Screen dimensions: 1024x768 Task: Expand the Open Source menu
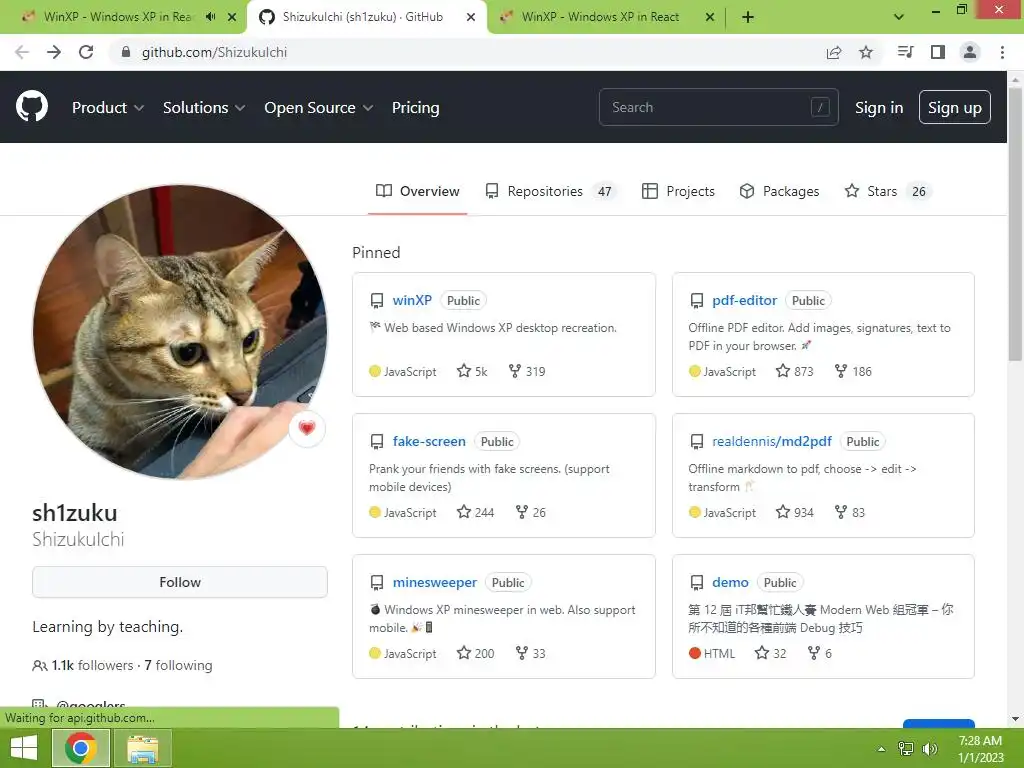tap(319, 107)
